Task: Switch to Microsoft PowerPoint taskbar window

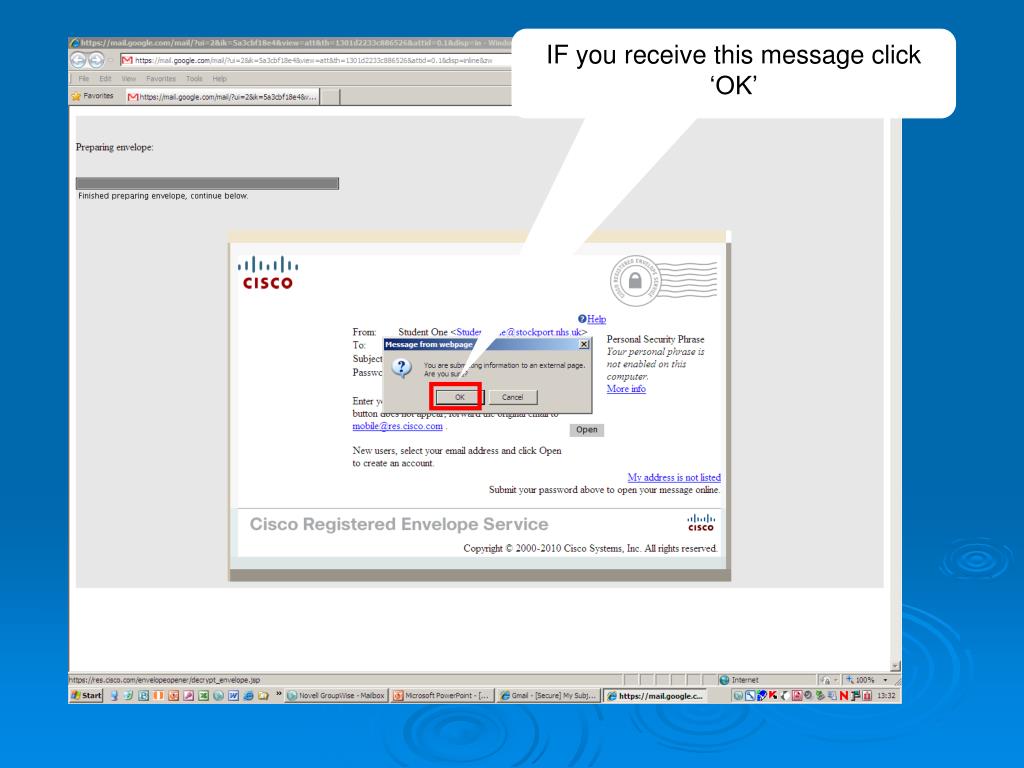Action: pos(442,696)
